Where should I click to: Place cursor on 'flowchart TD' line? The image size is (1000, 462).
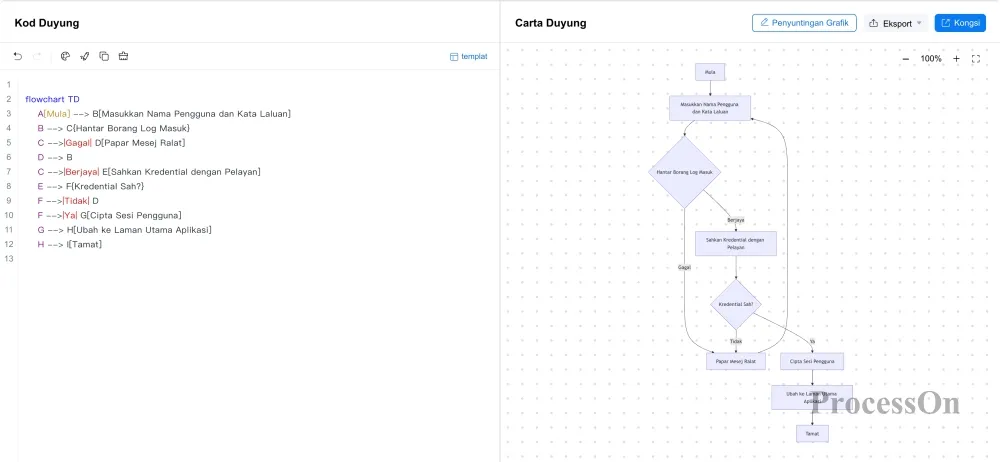(x=52, y=99)
